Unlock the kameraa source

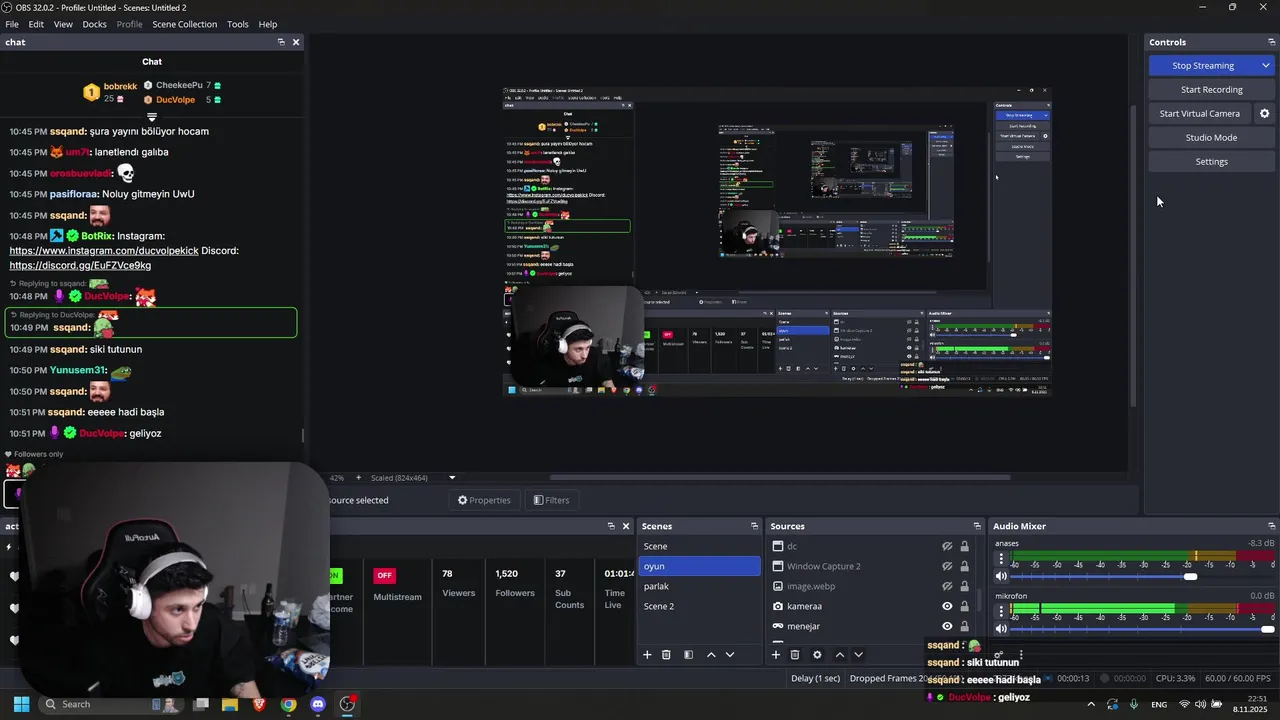[x=964, y=606]
